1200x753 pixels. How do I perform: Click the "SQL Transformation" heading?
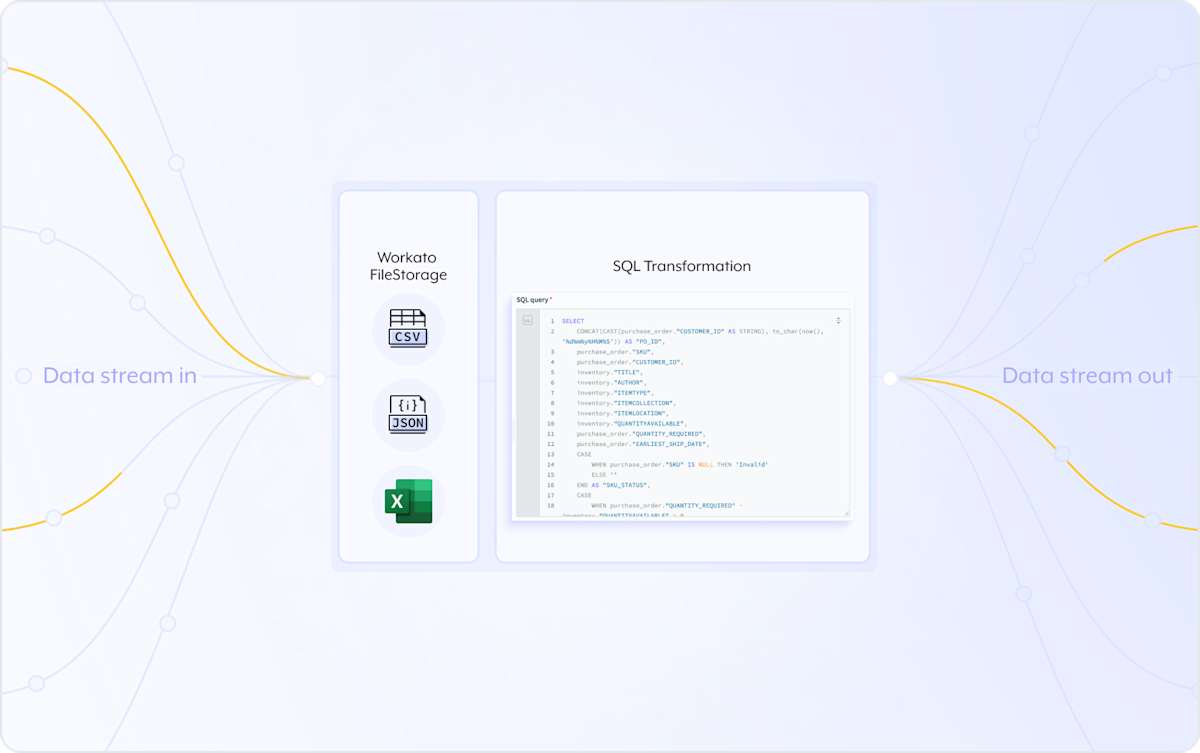point(682,266)
